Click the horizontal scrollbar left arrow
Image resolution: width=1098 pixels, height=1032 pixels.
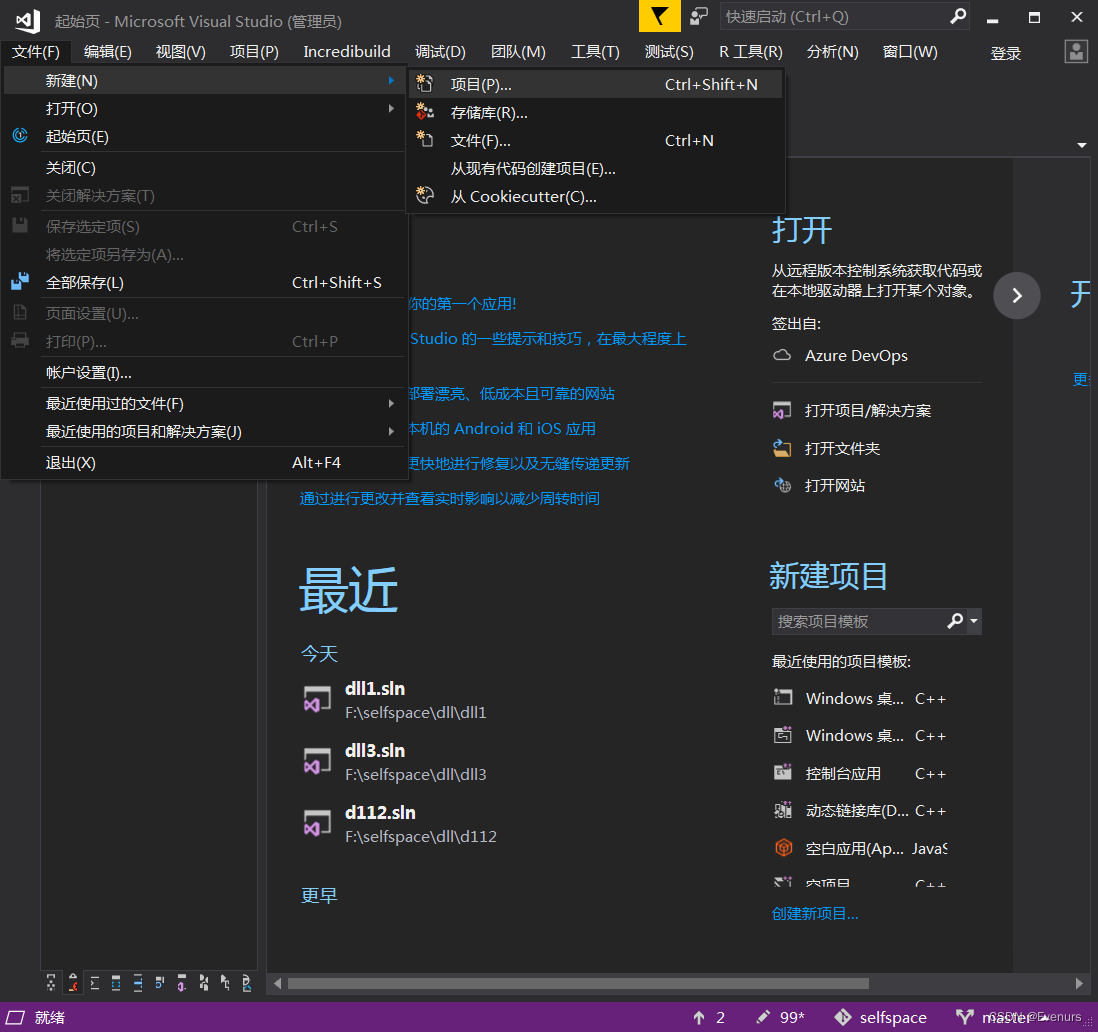(x=277, y=983)
